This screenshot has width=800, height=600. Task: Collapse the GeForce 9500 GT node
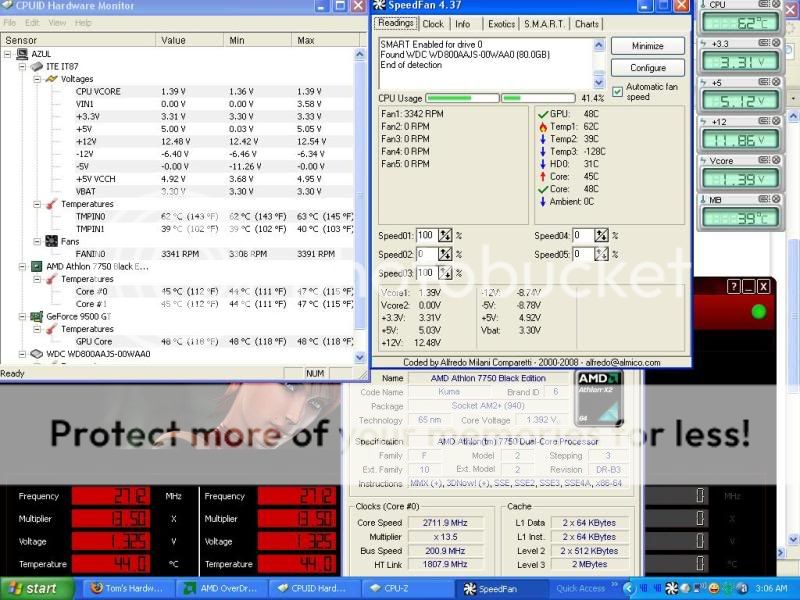[x=22, y=316]
